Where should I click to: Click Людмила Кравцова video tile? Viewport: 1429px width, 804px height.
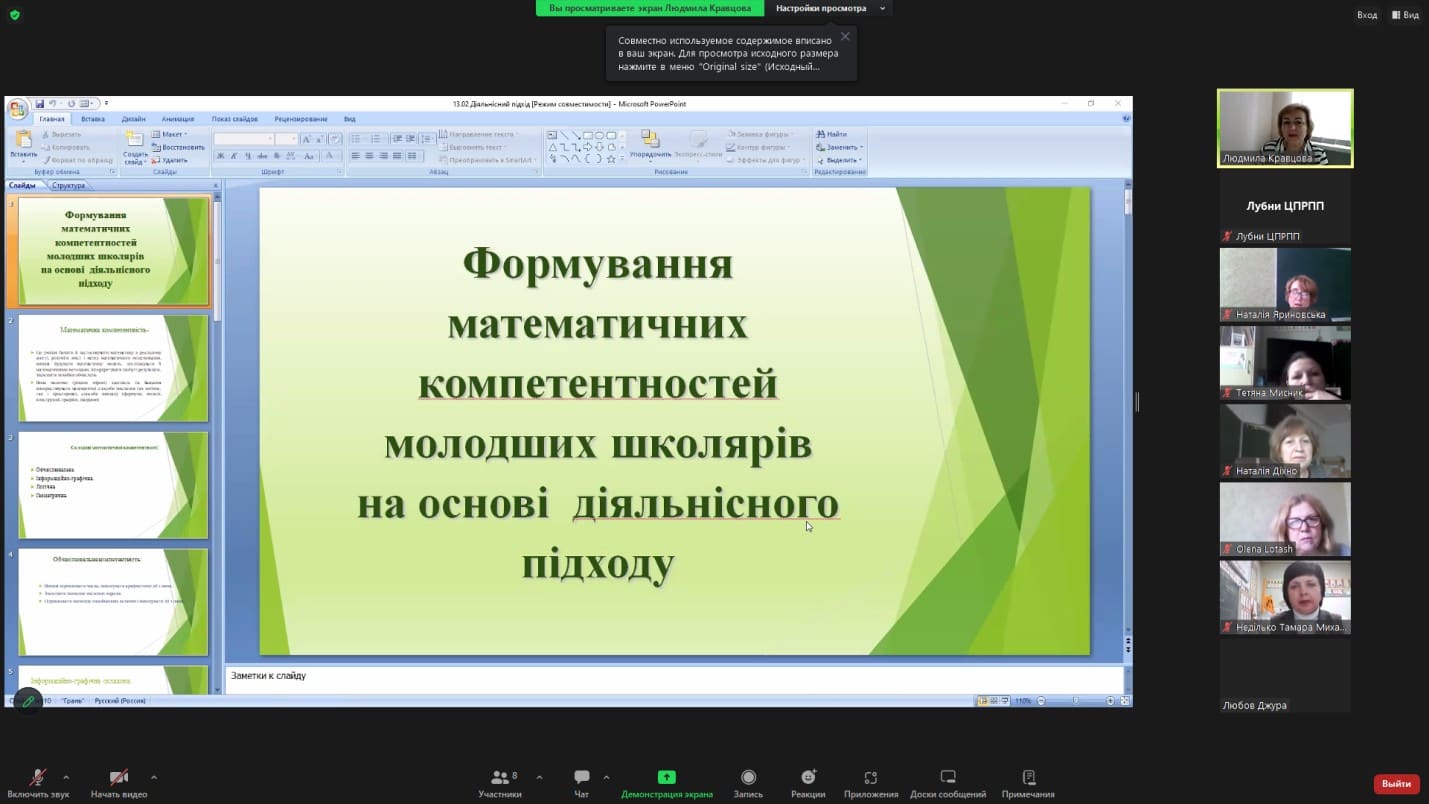[x=1285, y=128]
